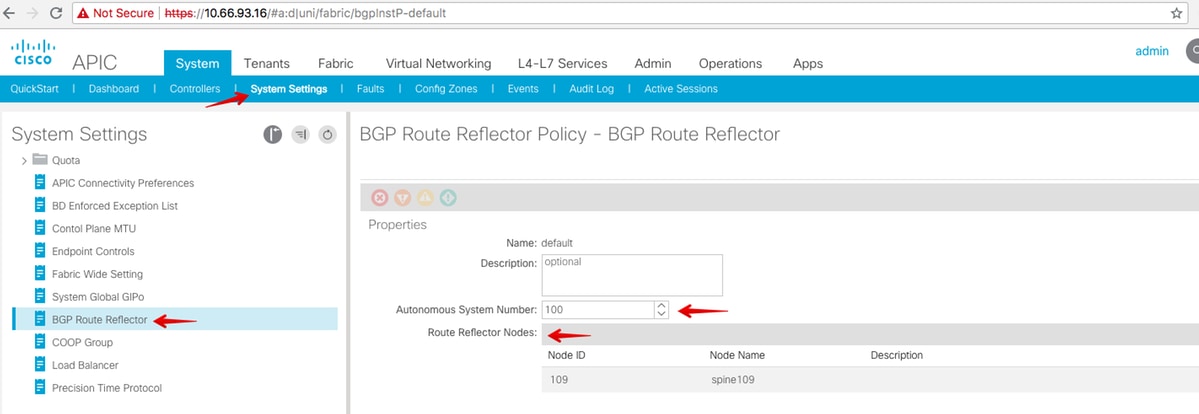Select the spine109 route reflector node row

(869, 379)
